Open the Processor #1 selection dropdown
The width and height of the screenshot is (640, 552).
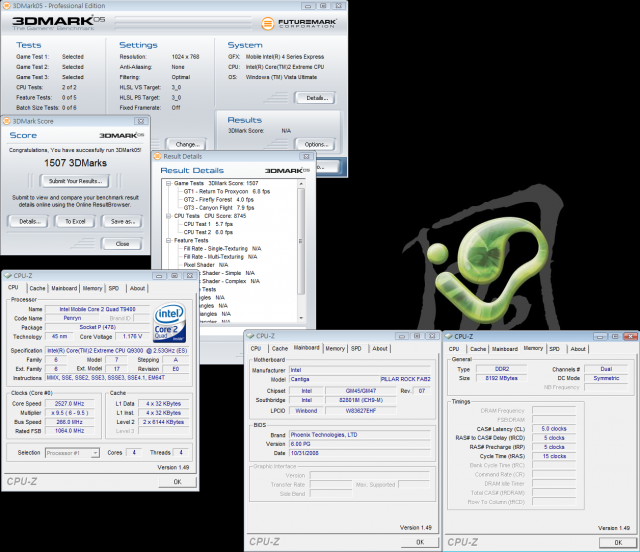[x=72, y=453]
